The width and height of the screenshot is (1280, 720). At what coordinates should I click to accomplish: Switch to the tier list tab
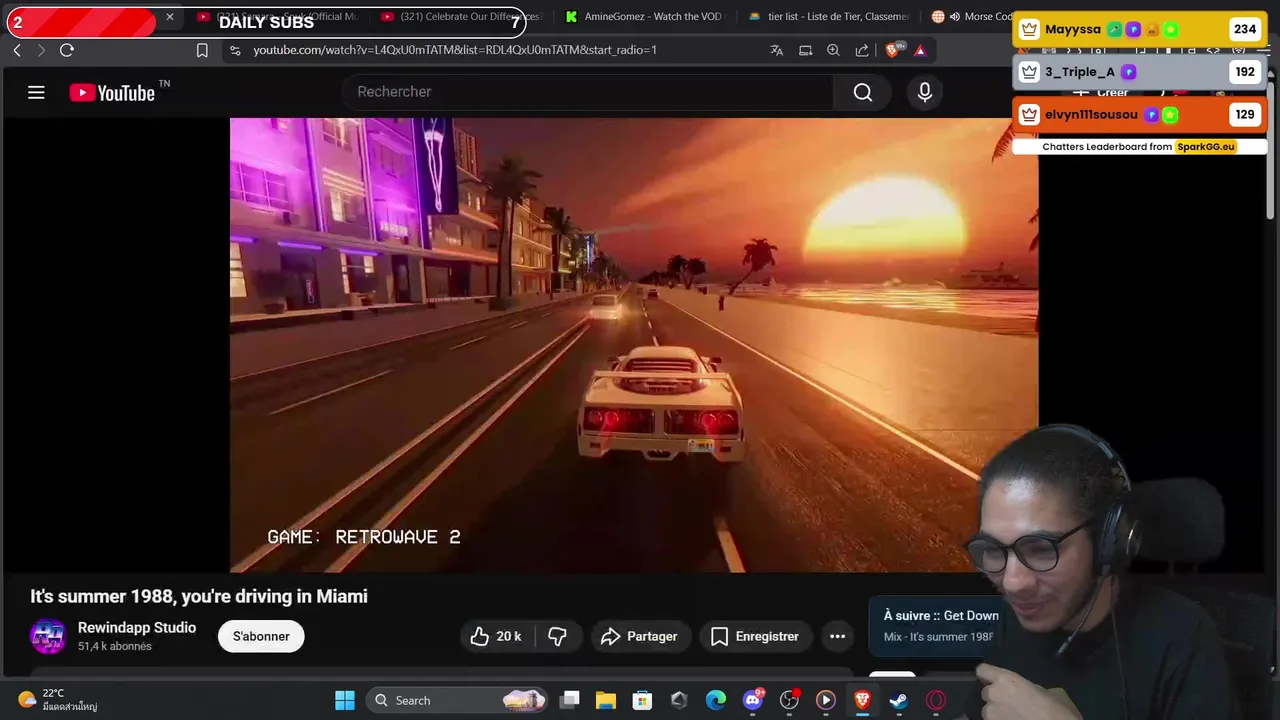click(828, 17)
